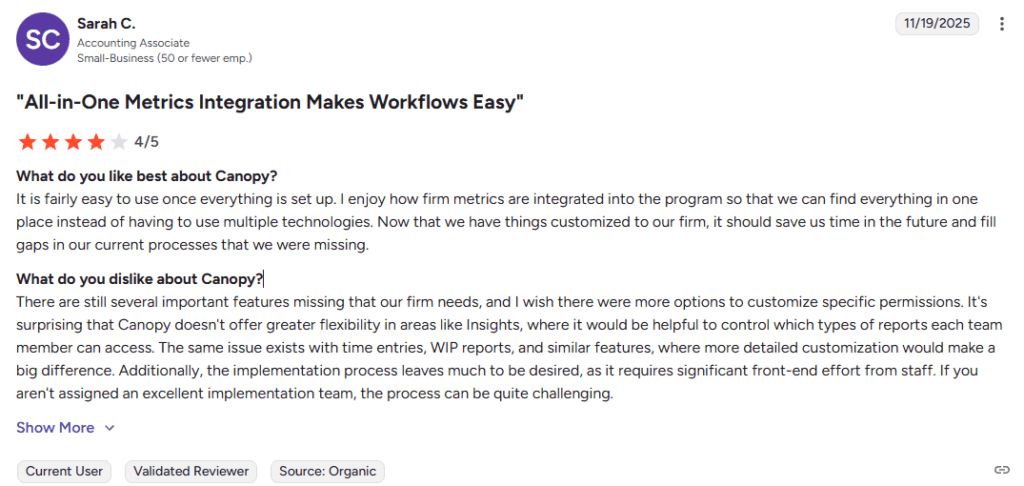Click the third red rating star
This screenshot has width=1024, height=486.
pos(73,142)
